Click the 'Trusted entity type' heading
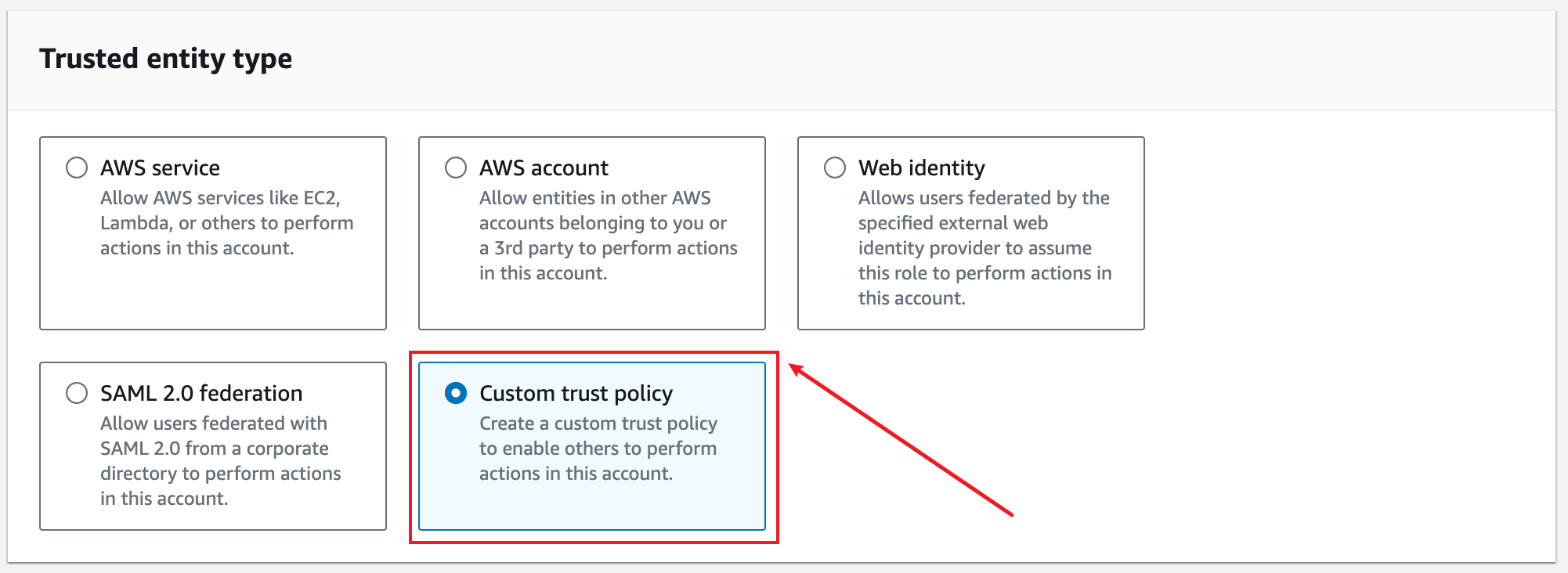 (x=166, y=59)
